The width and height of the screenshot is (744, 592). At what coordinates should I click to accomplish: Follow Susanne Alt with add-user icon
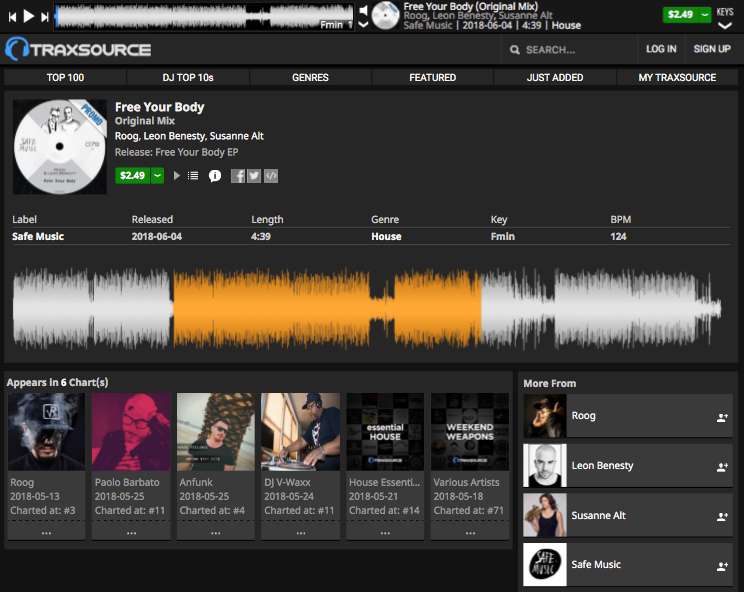[722, 517]
